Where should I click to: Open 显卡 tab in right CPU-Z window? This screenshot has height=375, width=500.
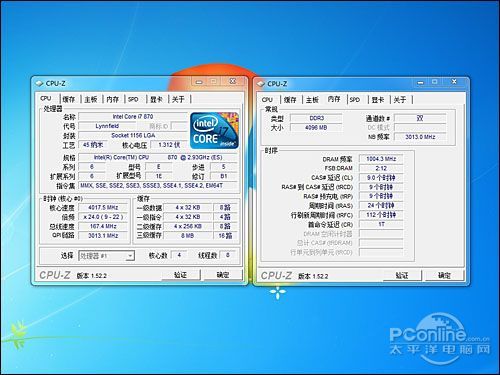coord(378,100)
